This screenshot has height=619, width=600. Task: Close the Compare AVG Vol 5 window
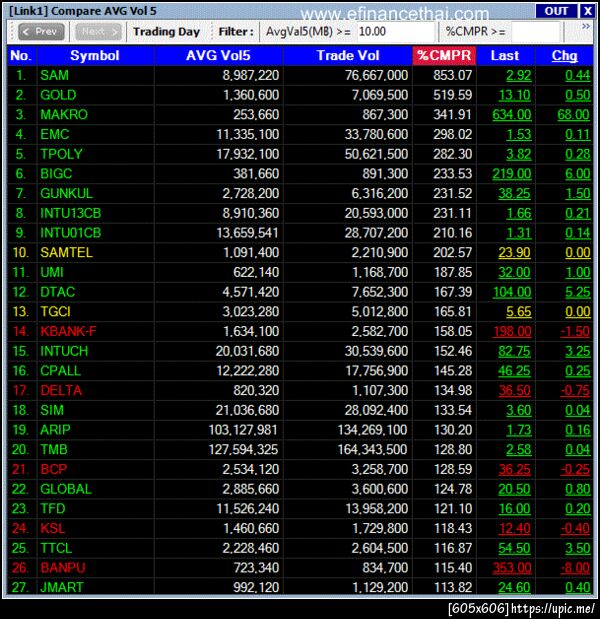point(587,11)
